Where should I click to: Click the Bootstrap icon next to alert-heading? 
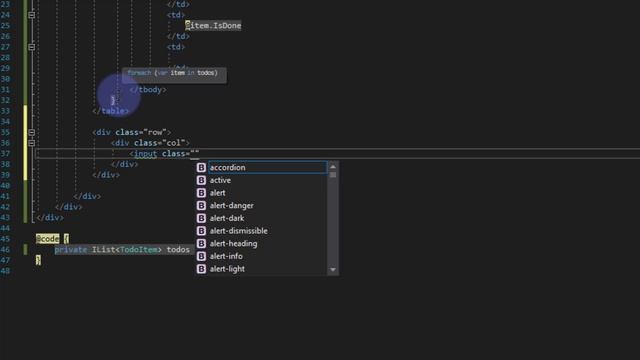[201, 243]
